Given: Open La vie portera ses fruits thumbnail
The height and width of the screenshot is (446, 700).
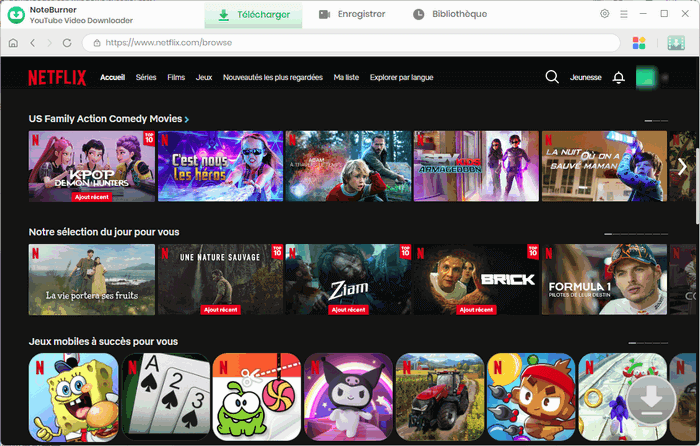Looking at the screenshot, I should [92, 279].
